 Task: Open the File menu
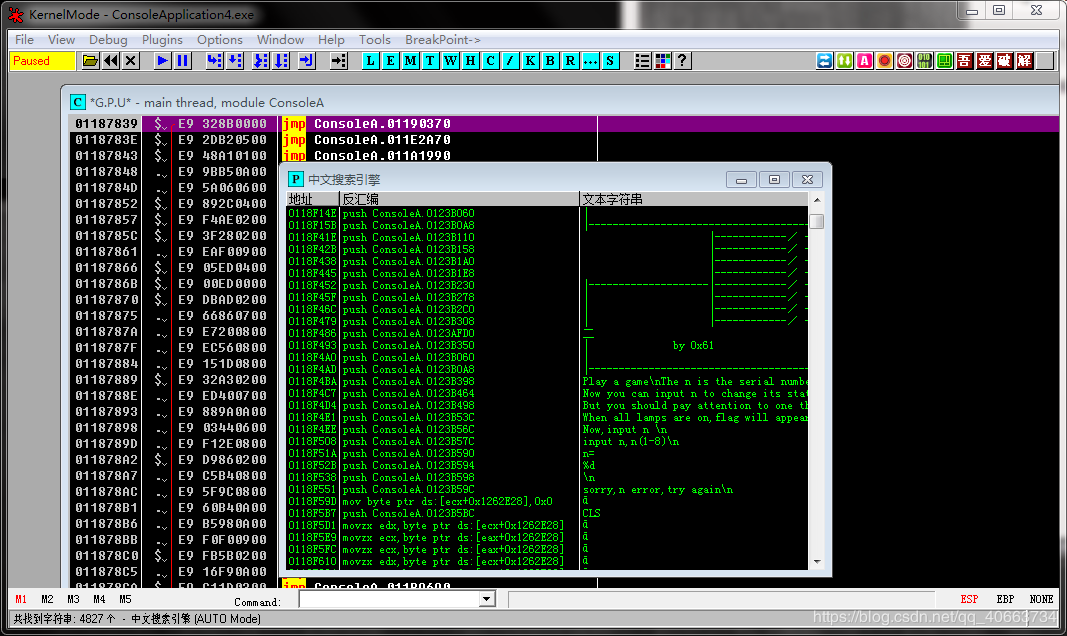(24, 39)
